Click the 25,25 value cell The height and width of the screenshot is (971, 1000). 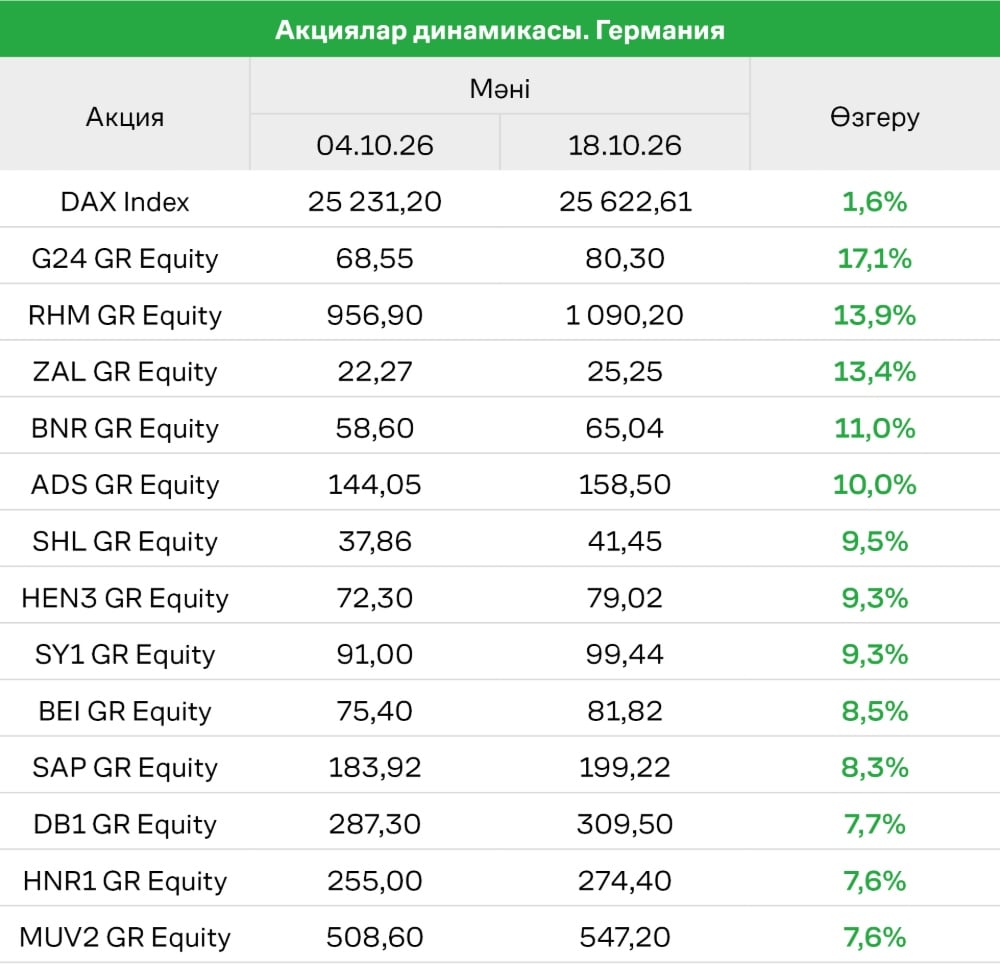click(625, 372)
